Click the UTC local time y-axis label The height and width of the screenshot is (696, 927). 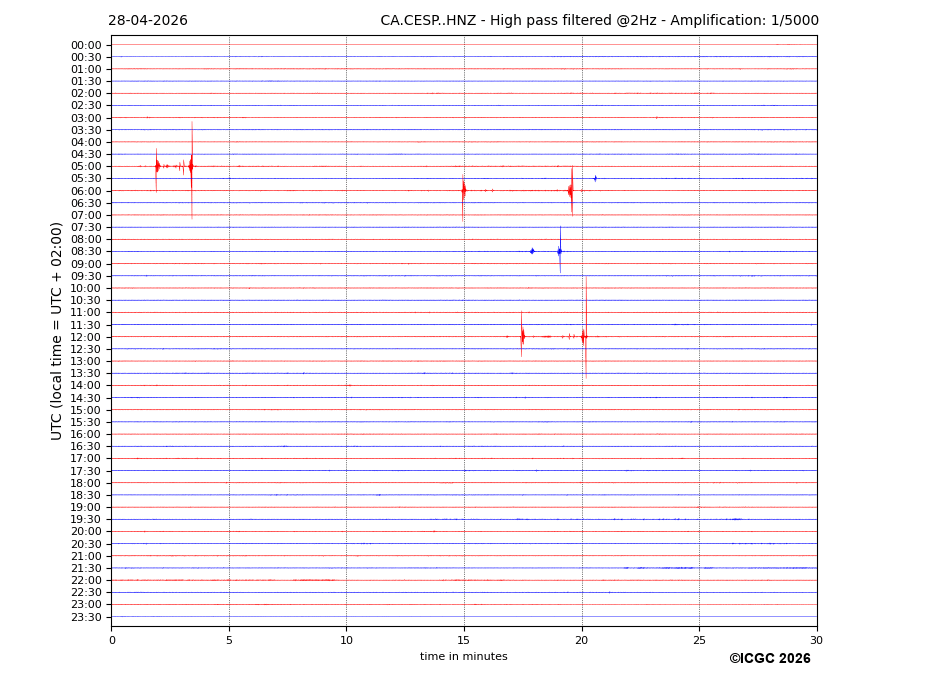(56, 331)
